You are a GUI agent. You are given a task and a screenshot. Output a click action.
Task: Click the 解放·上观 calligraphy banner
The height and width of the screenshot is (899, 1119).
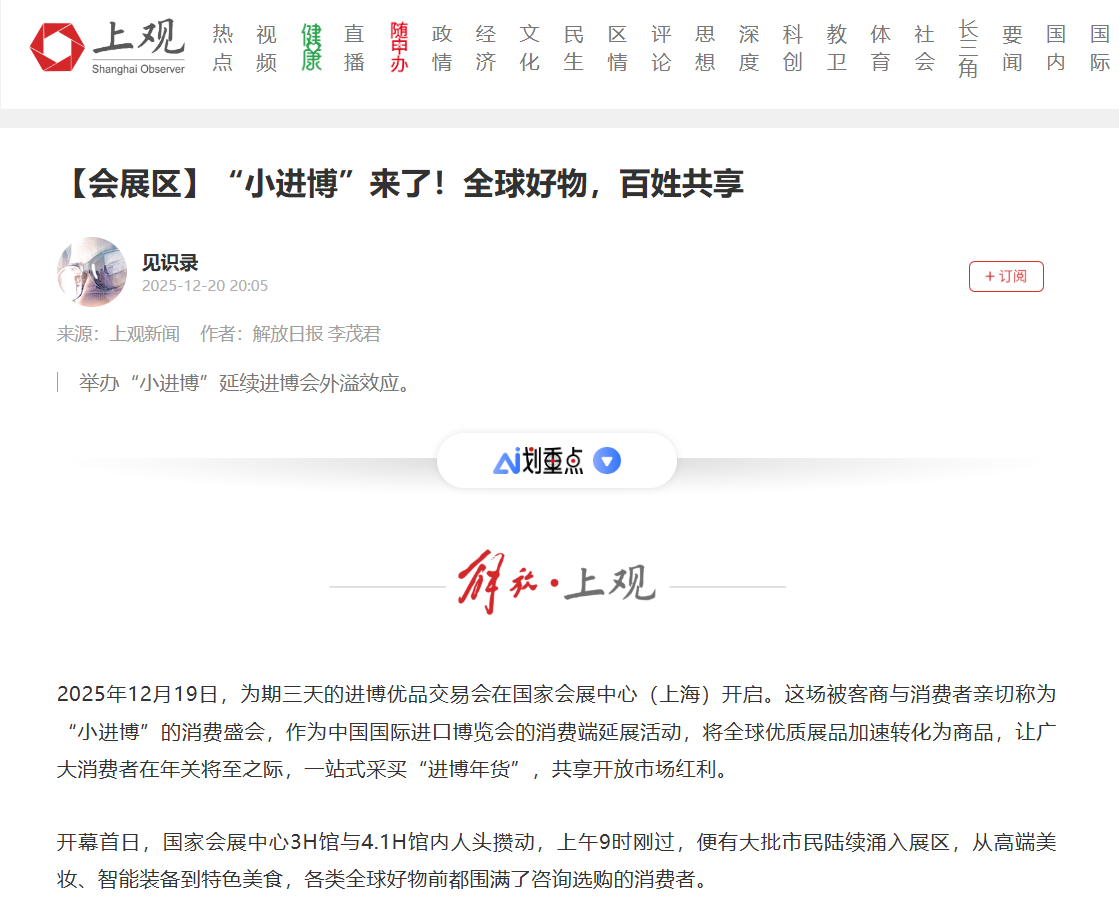click(558, 584)
